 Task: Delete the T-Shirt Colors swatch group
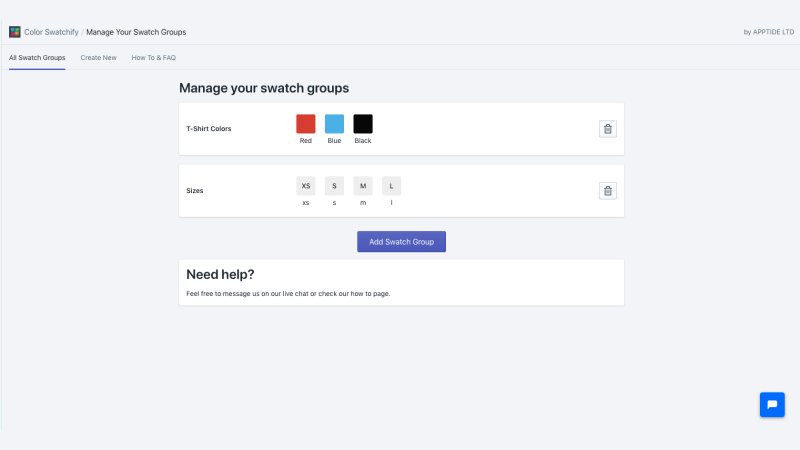click(608, 129)
